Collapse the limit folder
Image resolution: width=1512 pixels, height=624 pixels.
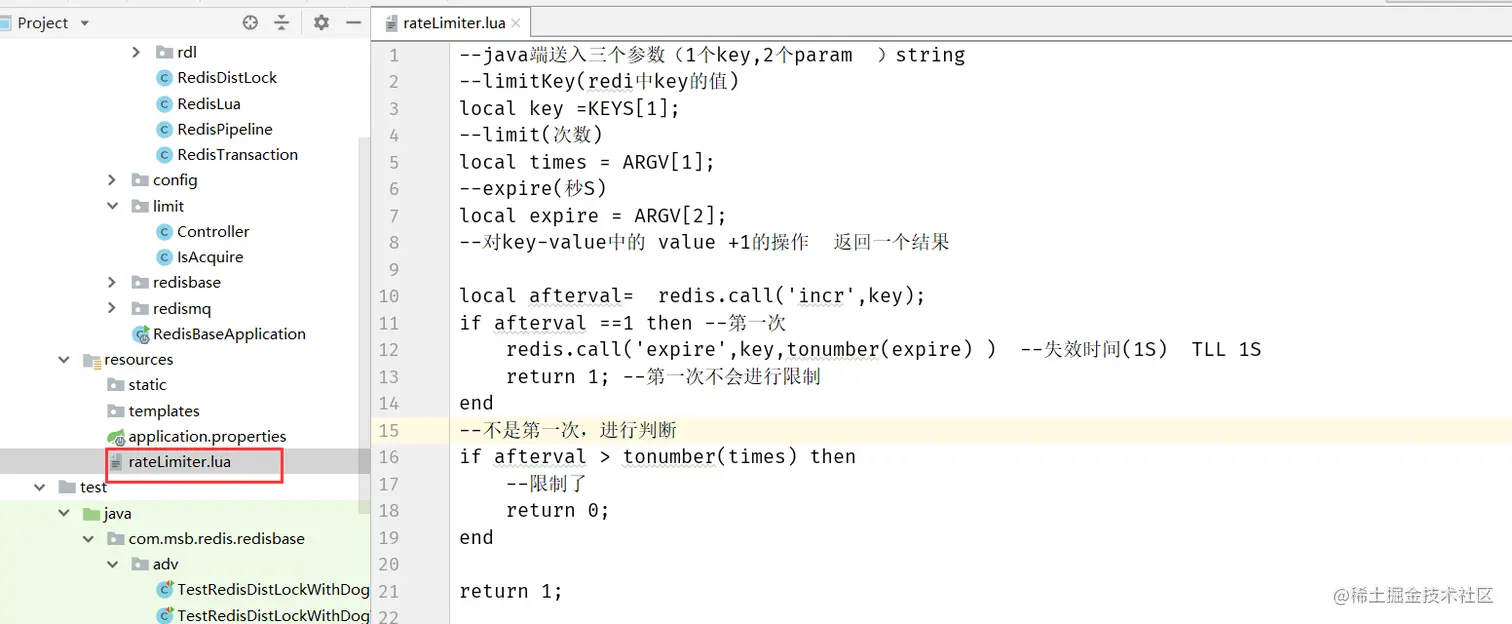click(x=112, y=206)
